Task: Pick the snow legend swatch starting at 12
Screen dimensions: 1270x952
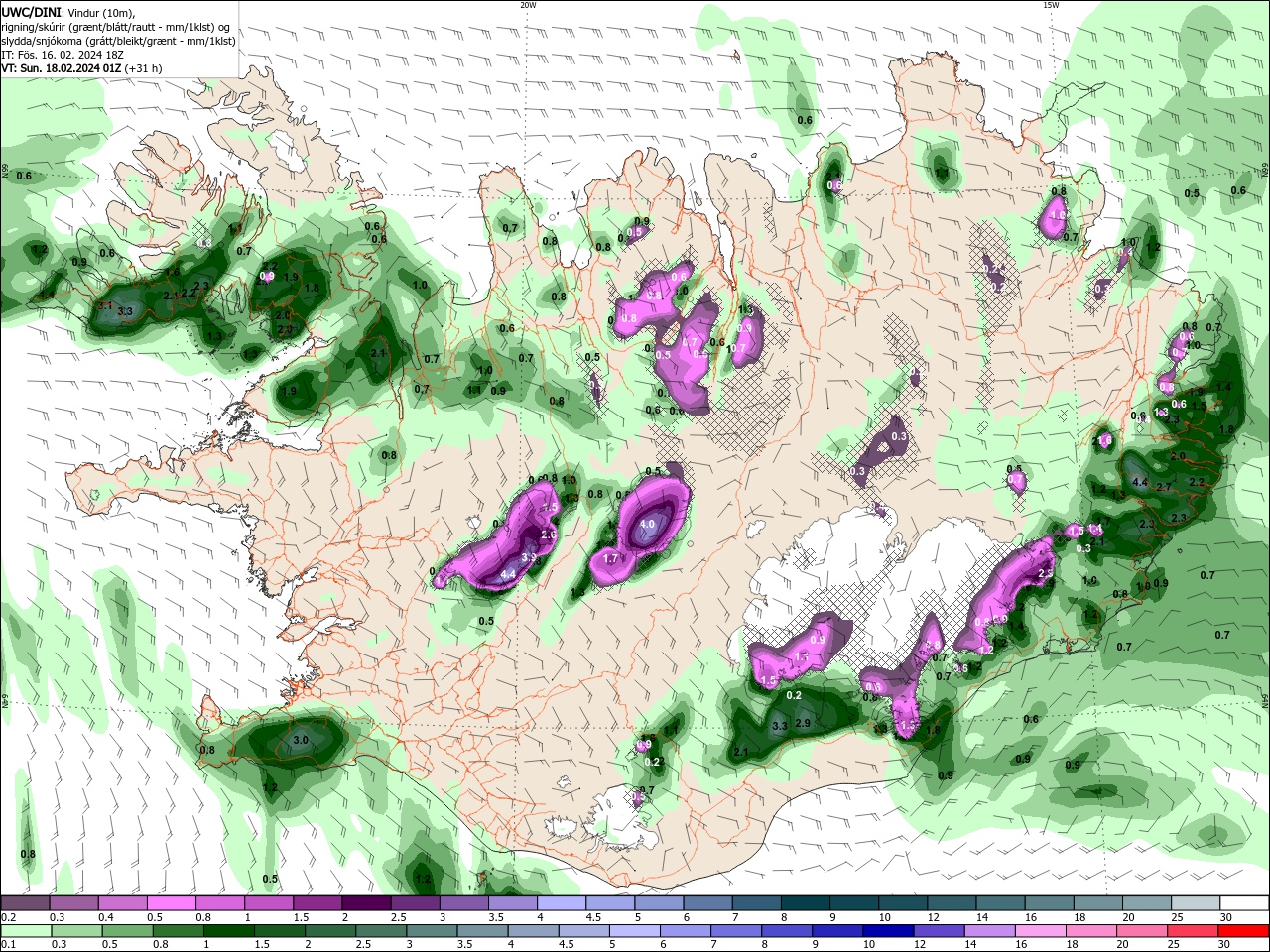Action: pyautogui.click(x=950, y=903)
